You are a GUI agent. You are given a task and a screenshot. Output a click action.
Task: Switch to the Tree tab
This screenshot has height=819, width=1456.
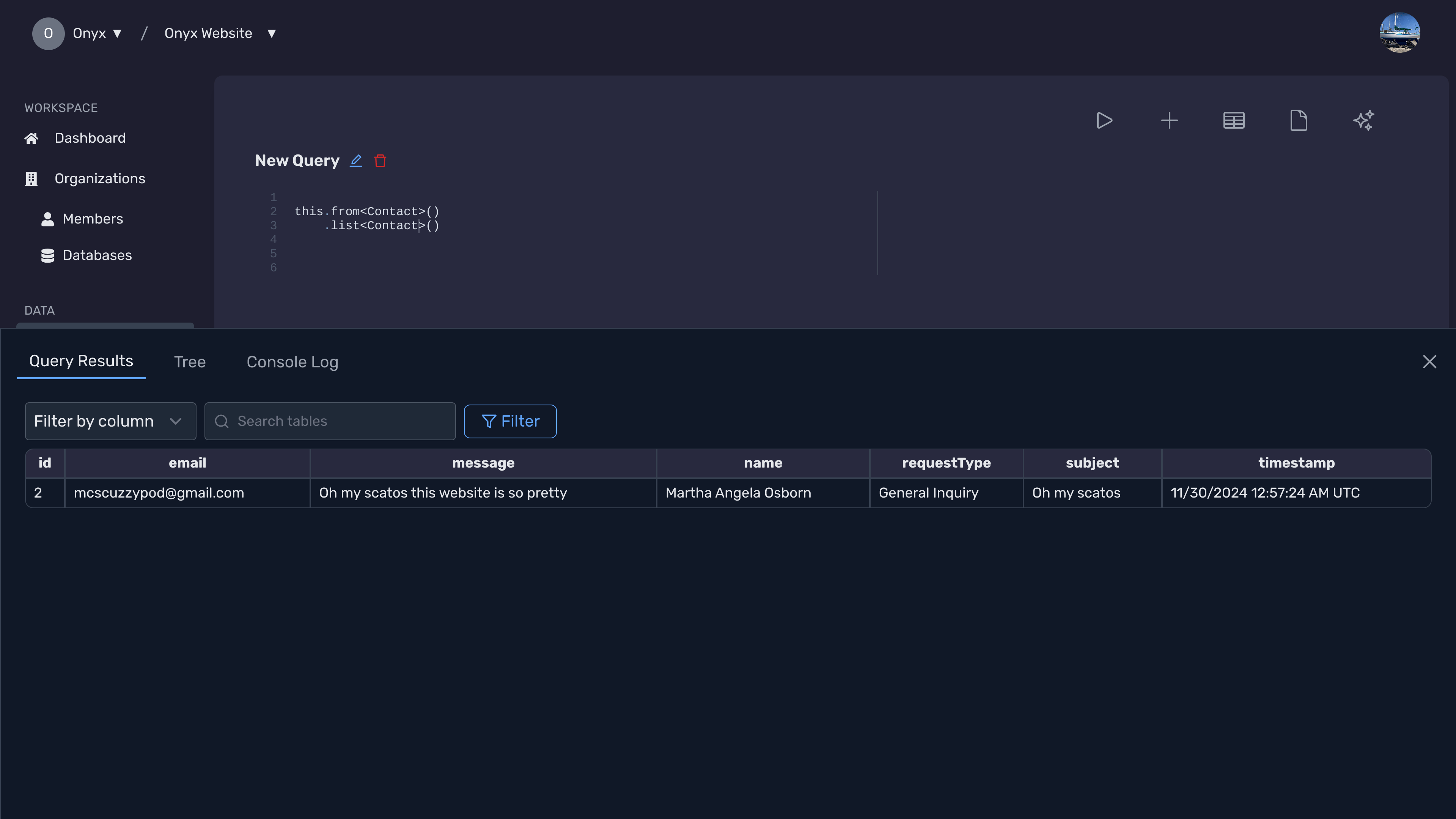tap(190, 362)
